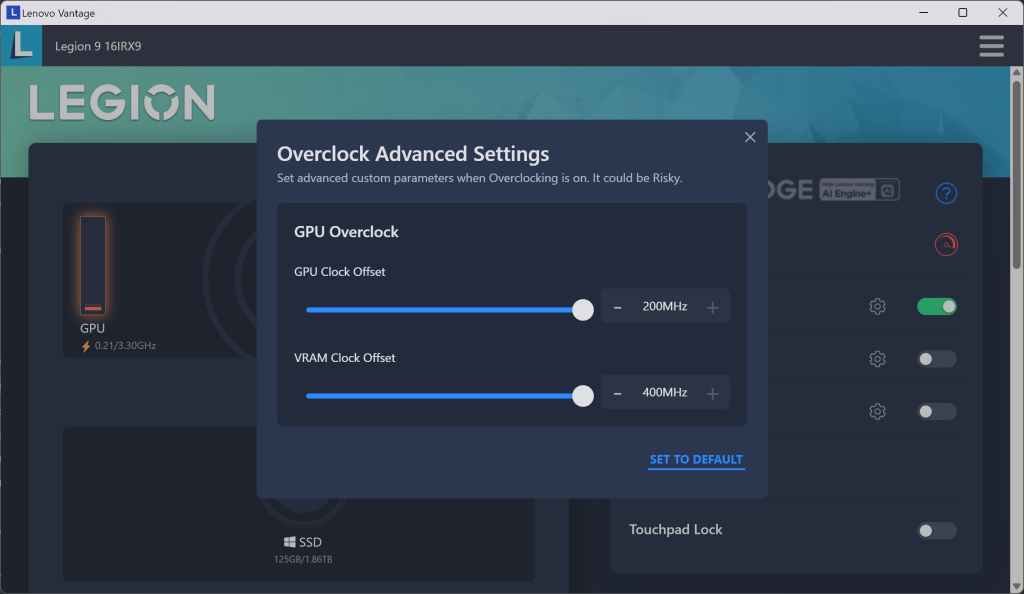Open settings gear beside the green toggle
Viewport: 1024px width, 594px height.
coord(877,306)
